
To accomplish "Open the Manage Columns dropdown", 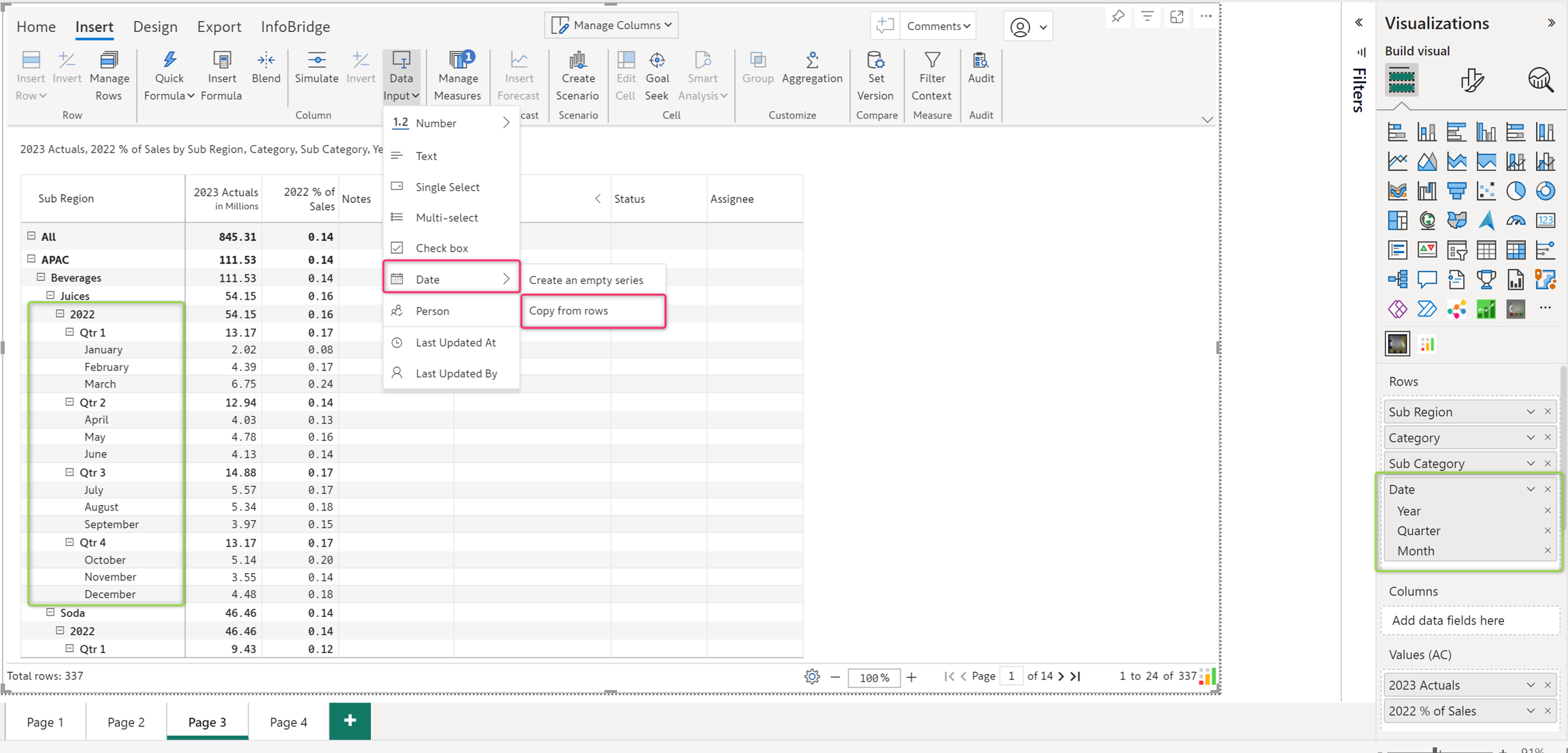I will coord(611,25).
